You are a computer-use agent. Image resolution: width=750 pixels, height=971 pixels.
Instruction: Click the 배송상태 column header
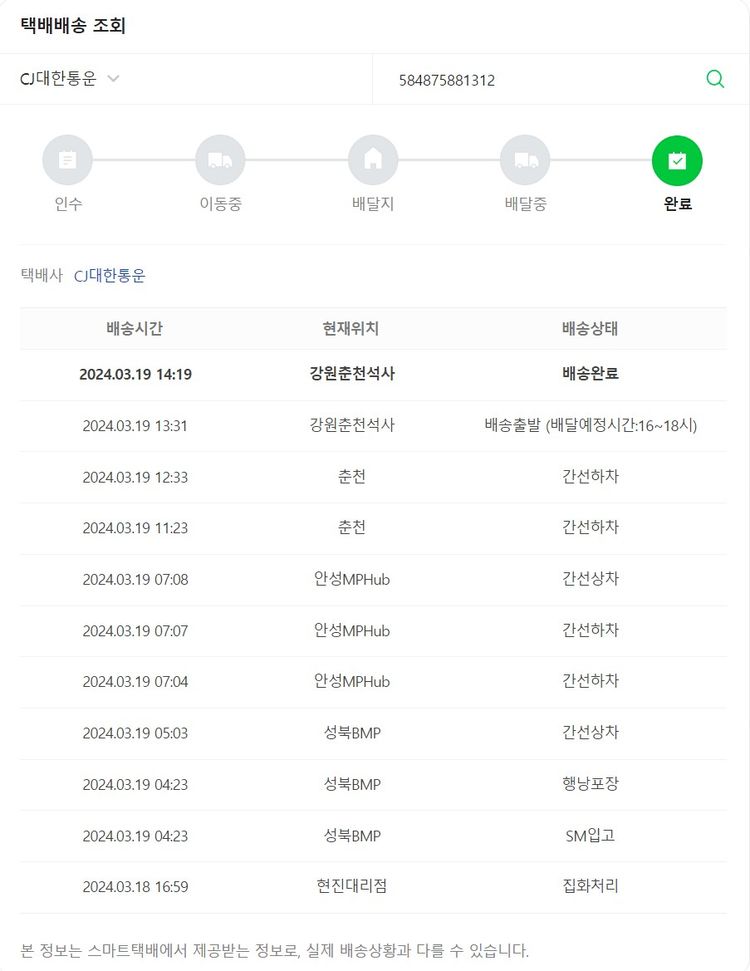tap(590, 328)
